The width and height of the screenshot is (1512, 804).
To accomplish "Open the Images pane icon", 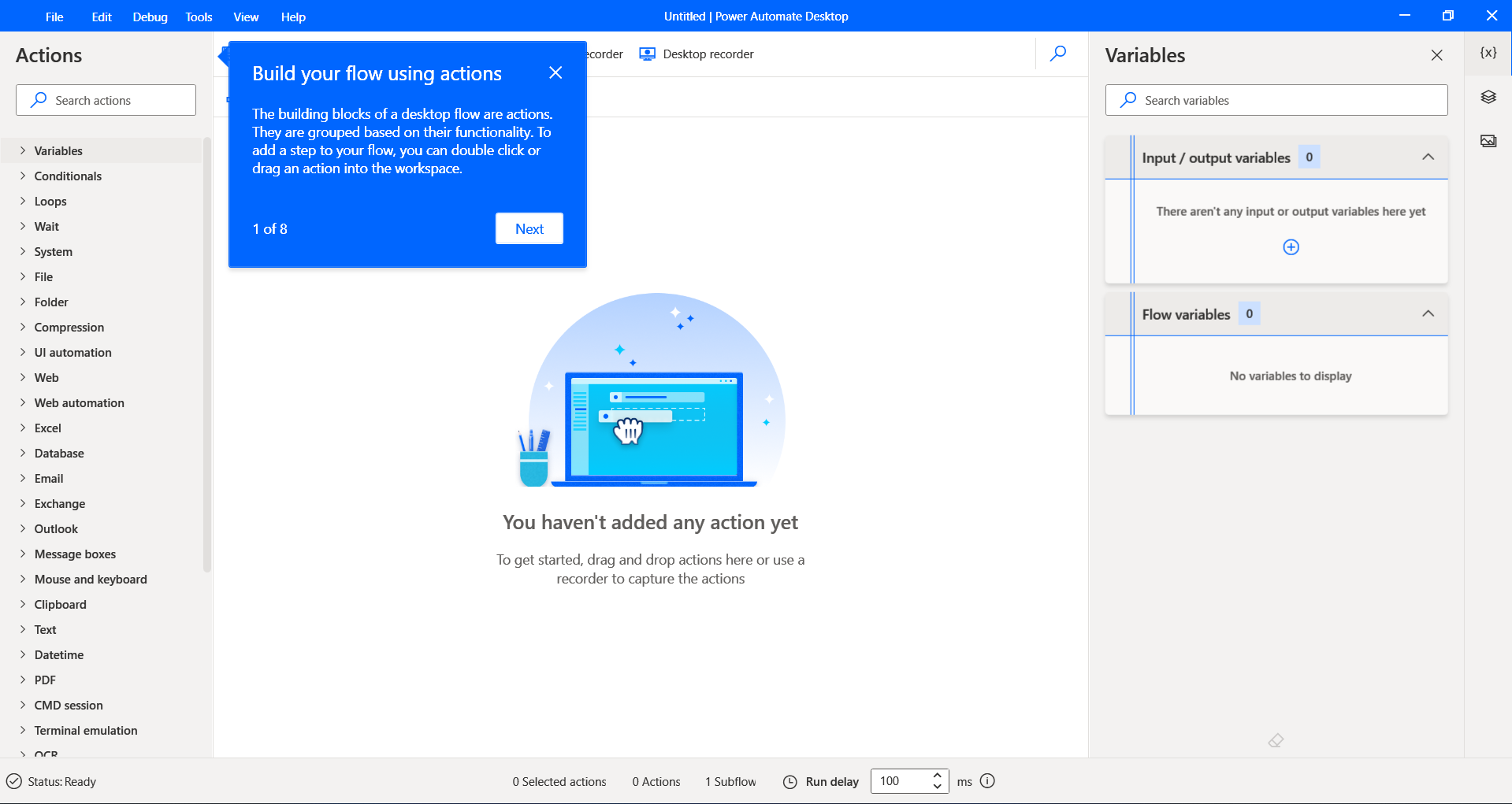I will [x=1488, y=141].
